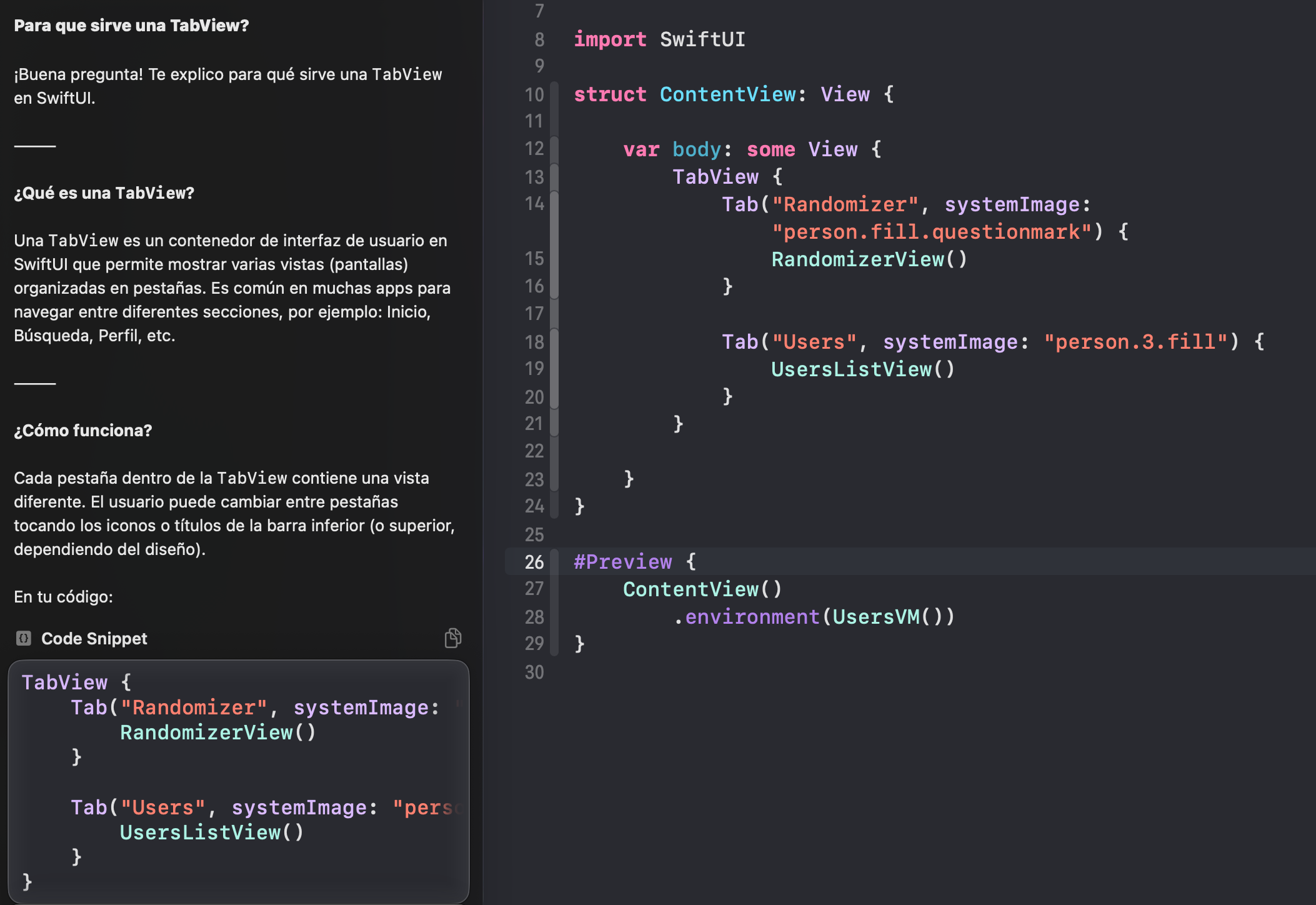Screen dimensions: 1316x905
Task: Click the '¿Qué es una TabView?' heading
Action: tap(104, 193)
